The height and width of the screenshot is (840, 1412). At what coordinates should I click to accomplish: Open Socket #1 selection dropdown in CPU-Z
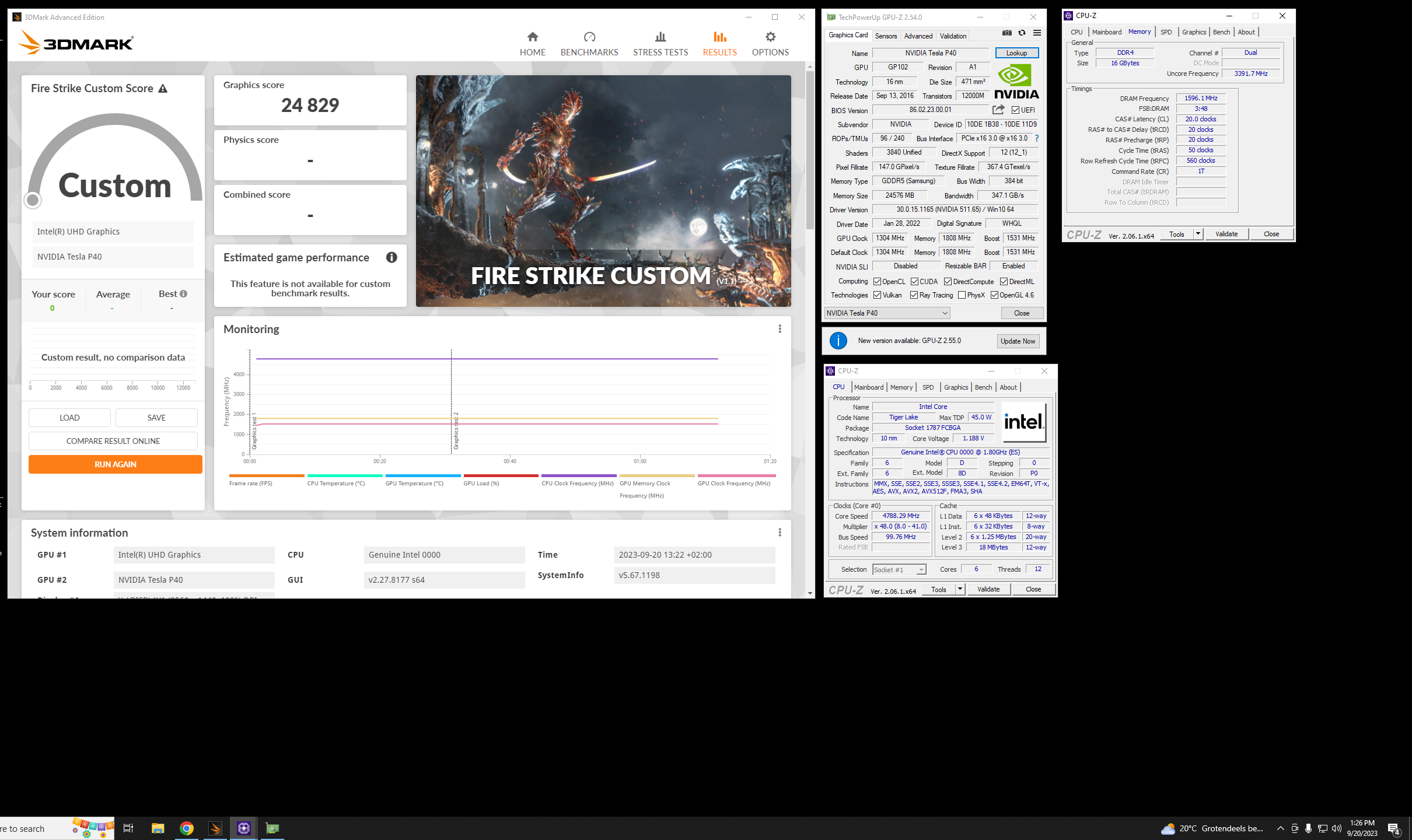[x=899, y=569]
